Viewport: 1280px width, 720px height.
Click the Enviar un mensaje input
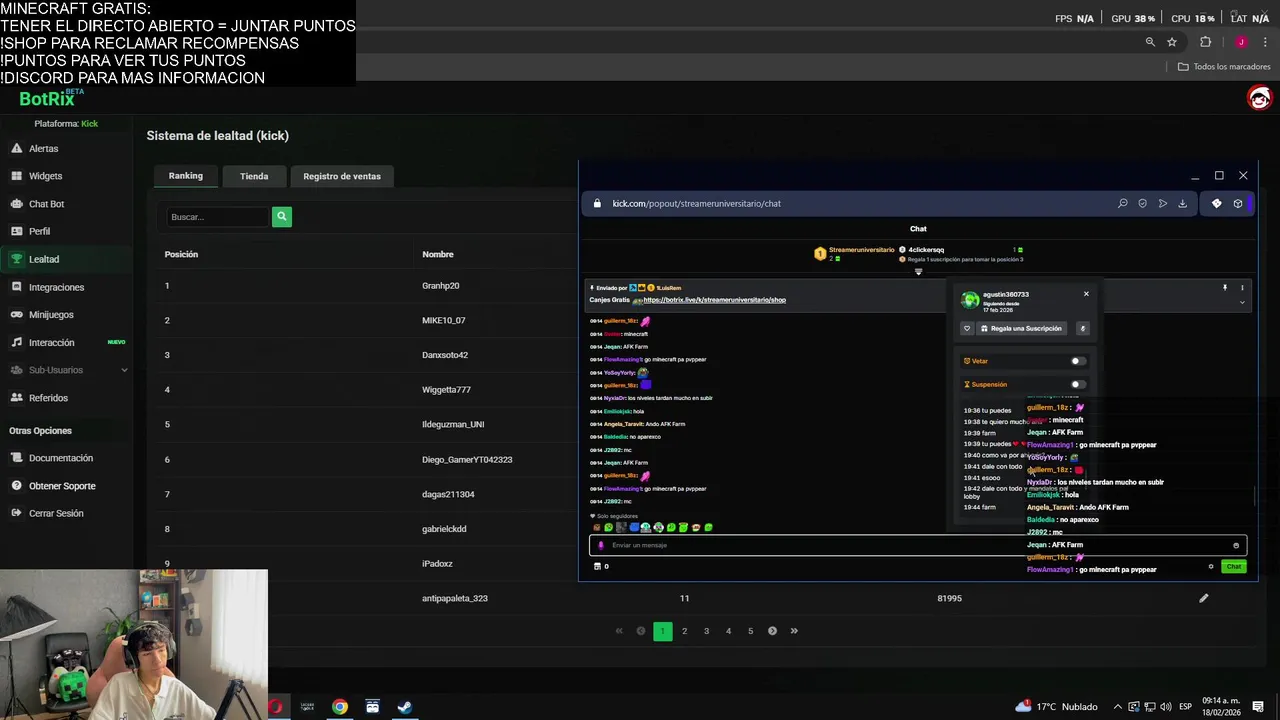917,545
